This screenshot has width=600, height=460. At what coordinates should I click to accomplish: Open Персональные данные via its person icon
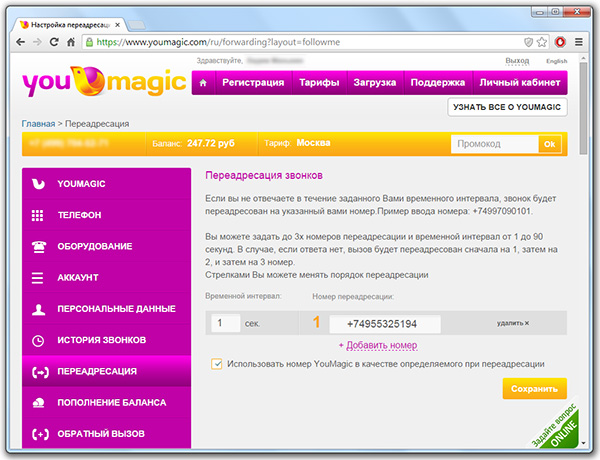38,309
